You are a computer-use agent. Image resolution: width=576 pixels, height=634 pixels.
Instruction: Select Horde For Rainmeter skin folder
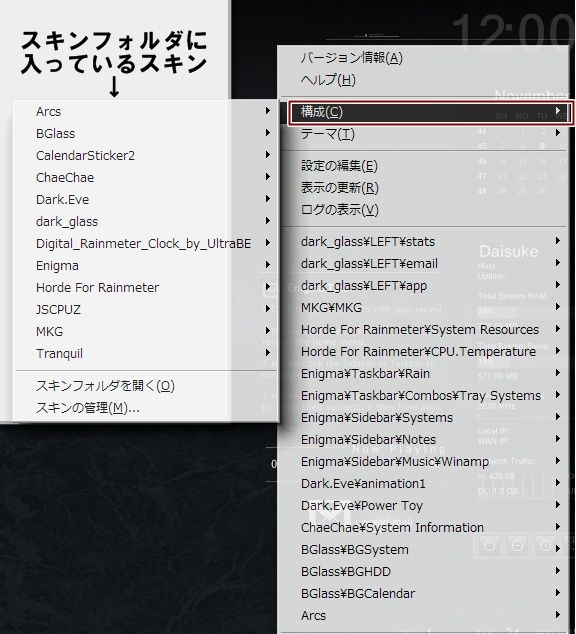(x=146, y=287)
